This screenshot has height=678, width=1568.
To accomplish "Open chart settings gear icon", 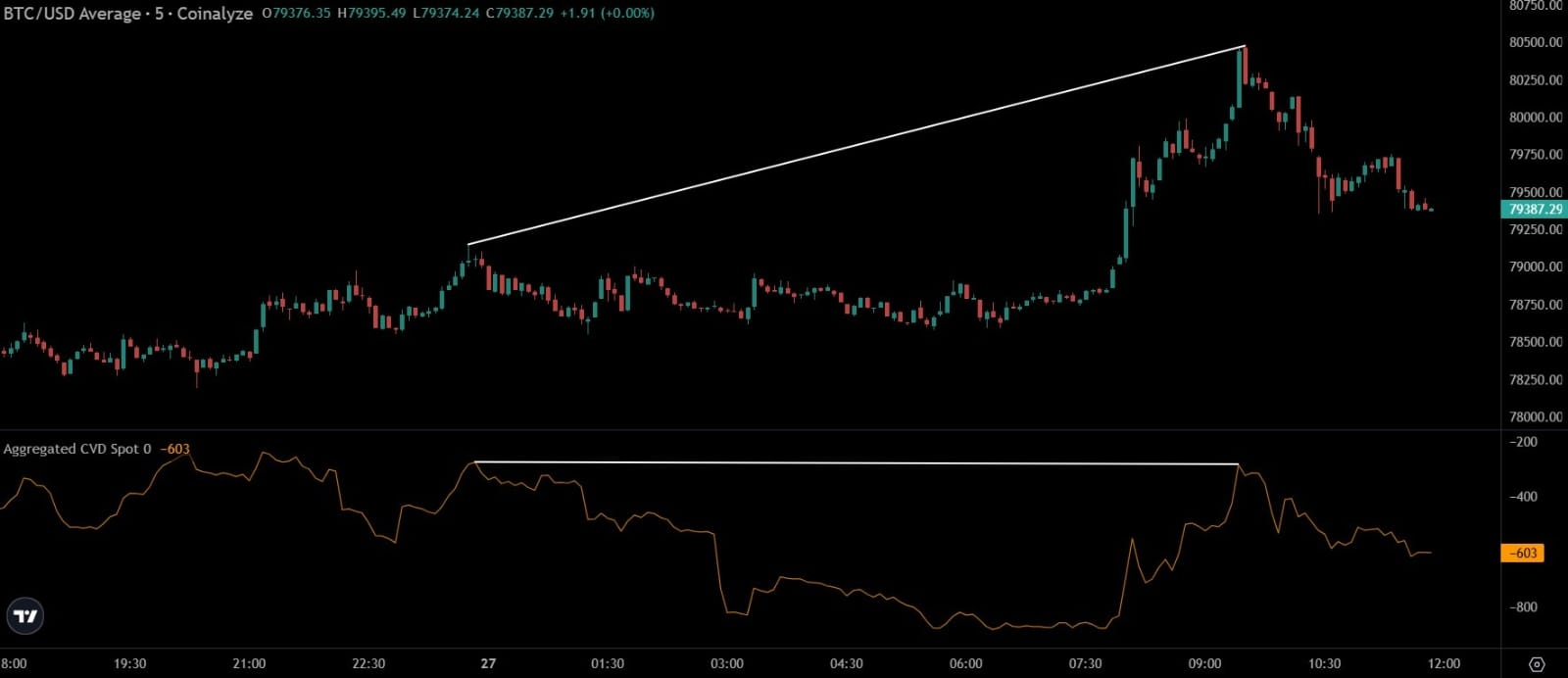I will pyautogui.click(x=1536, y=664).
